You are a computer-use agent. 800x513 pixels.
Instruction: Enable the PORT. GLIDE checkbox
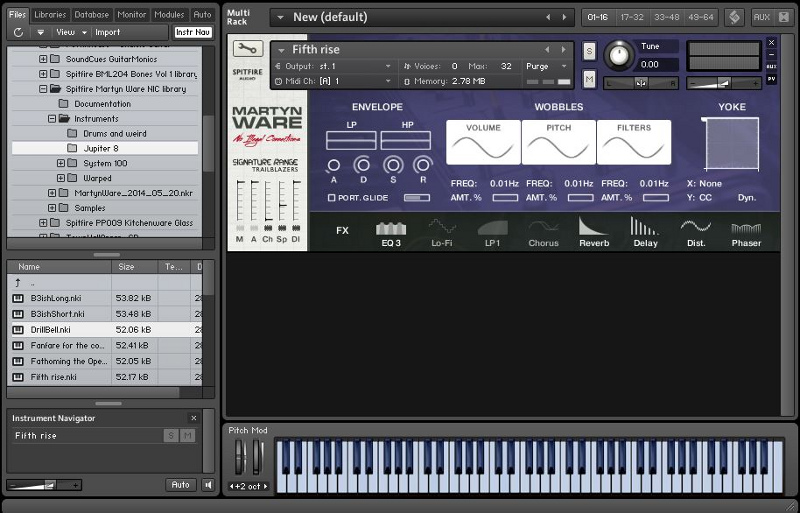(x=331, y=198)
